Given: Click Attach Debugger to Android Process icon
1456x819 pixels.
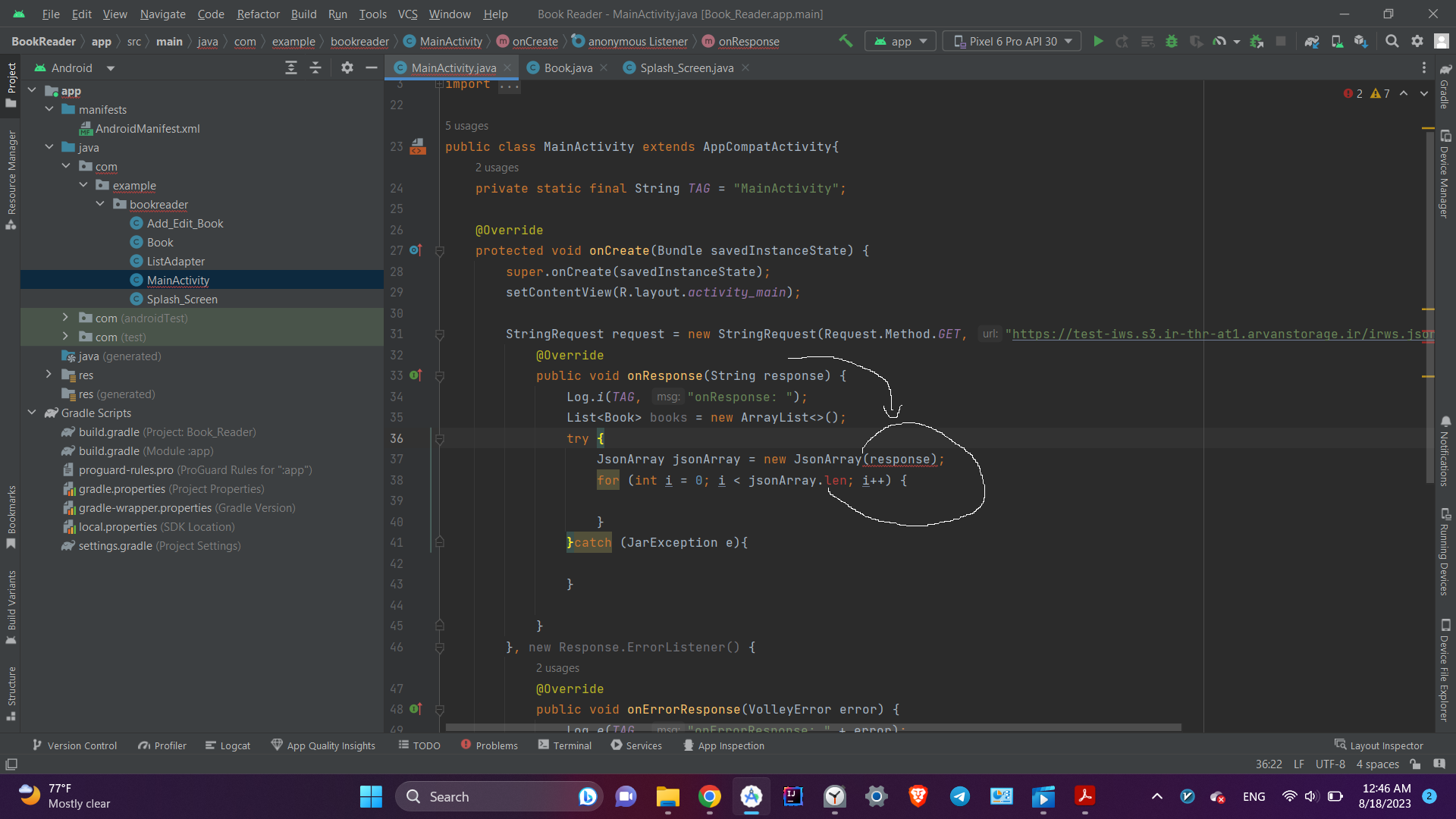Looking at the screenshot, I should click(1257, 41).
